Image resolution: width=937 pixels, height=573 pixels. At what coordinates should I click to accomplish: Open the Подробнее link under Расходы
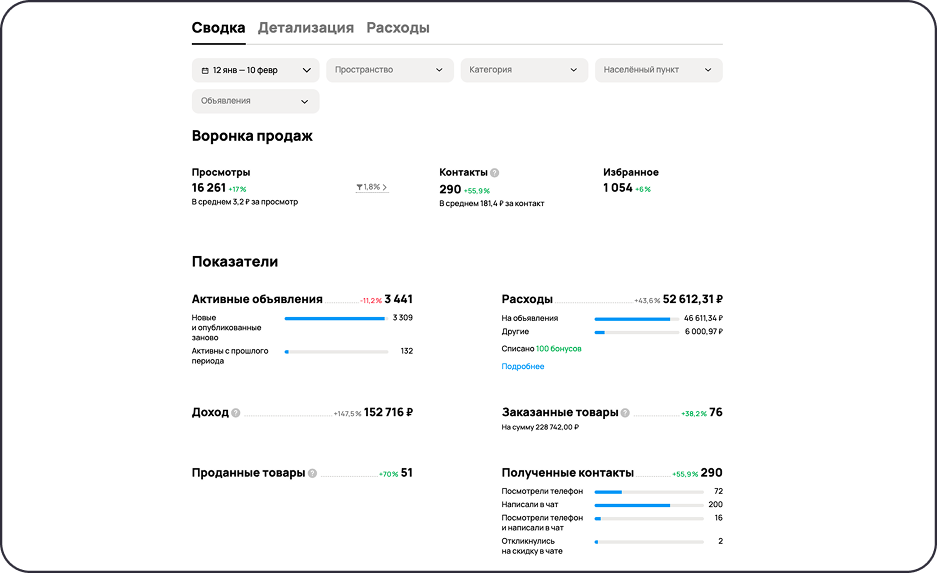tap(523, 366)
